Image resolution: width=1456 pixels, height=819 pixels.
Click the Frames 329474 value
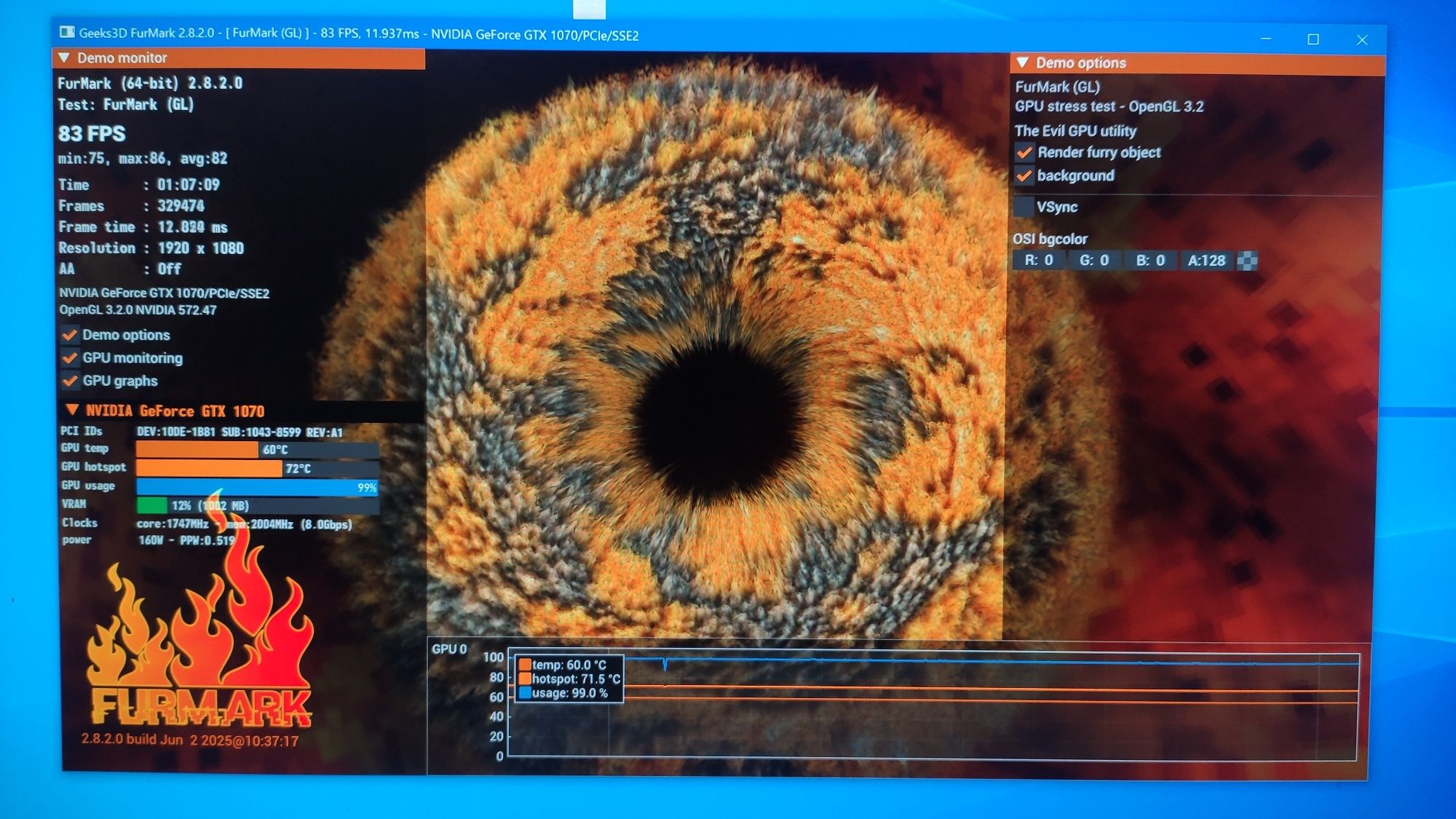pyautogui.click(x=181, y=206)
